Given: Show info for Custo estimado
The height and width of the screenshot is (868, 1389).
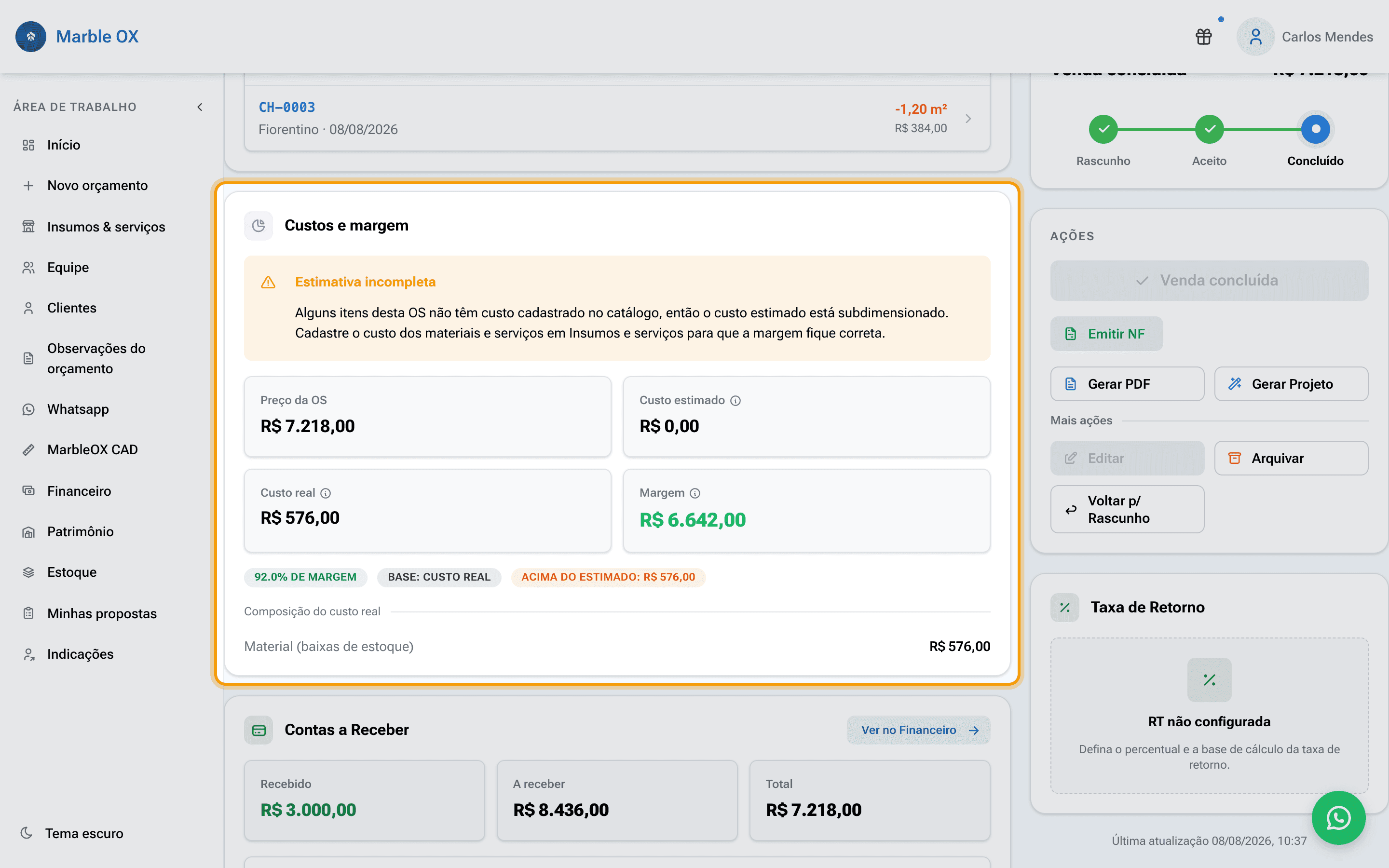Looking at the screenshot, I should point(735,401).
